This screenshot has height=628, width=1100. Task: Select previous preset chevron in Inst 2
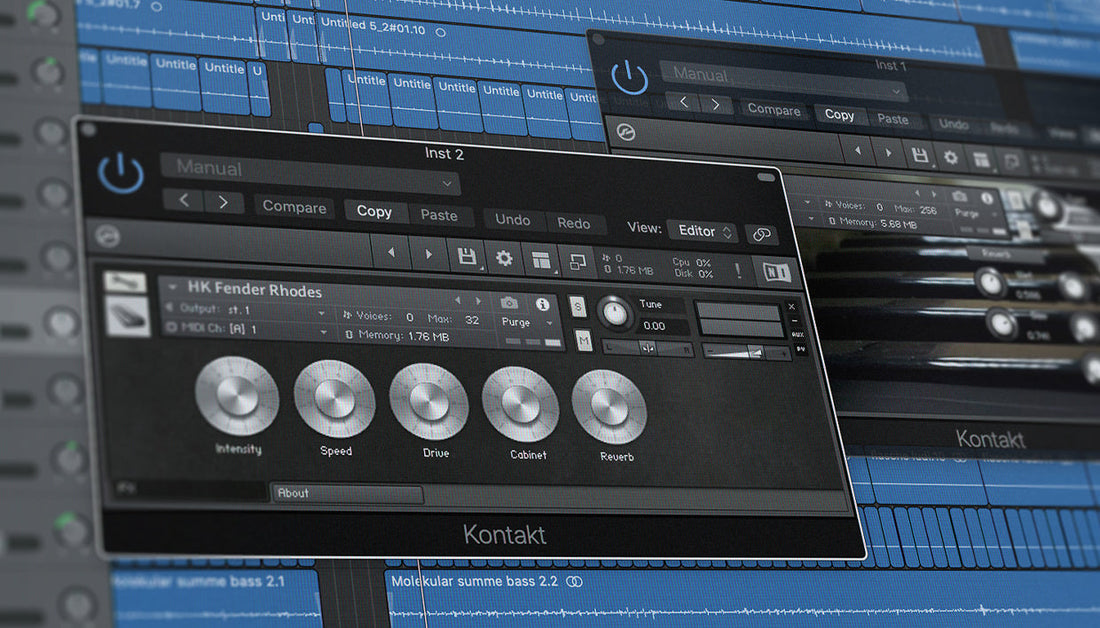(x=184, y=200)
